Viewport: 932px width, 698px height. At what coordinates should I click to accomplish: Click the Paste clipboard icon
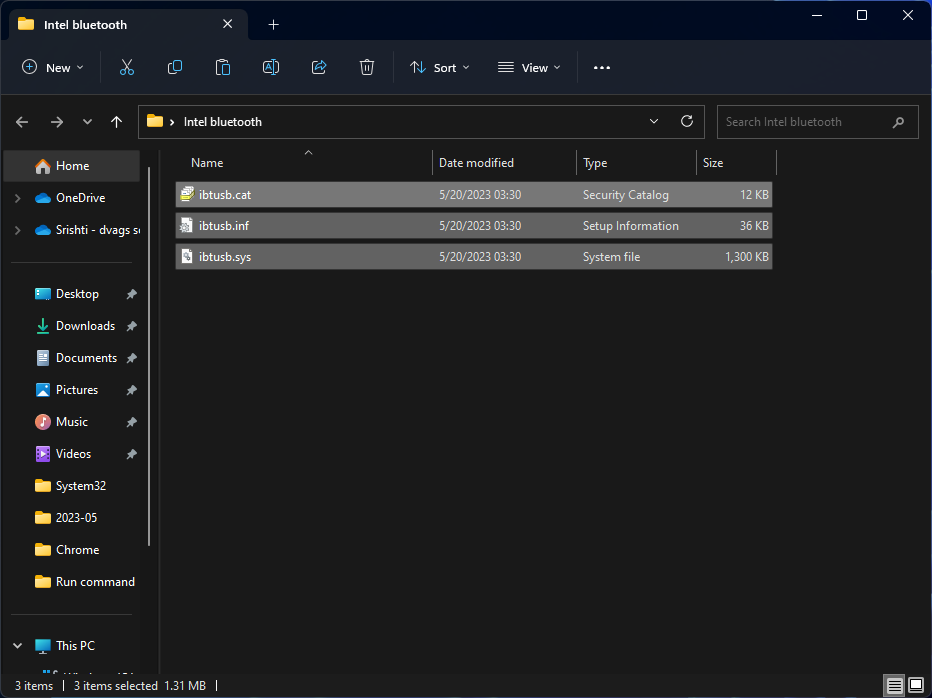(x=223, y=67)
